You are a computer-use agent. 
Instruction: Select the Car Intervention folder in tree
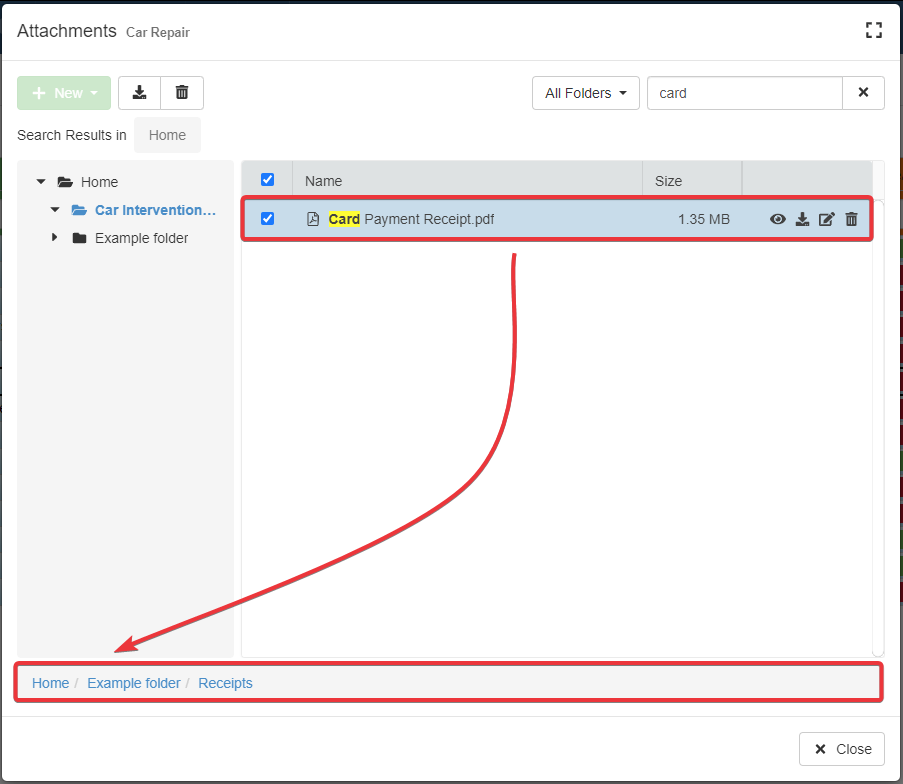155,210
